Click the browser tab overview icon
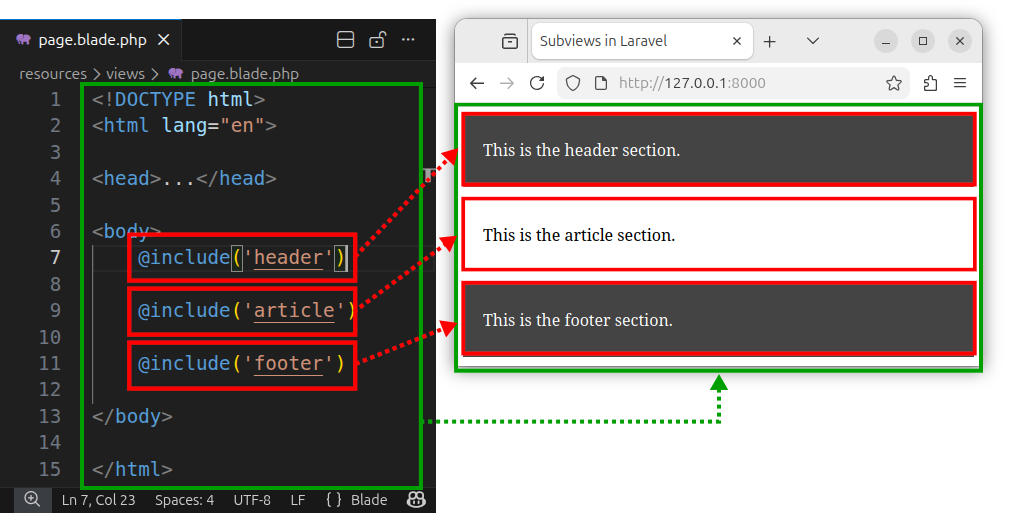The width and height of the screenshot is (1011, 513). [510, 41]
